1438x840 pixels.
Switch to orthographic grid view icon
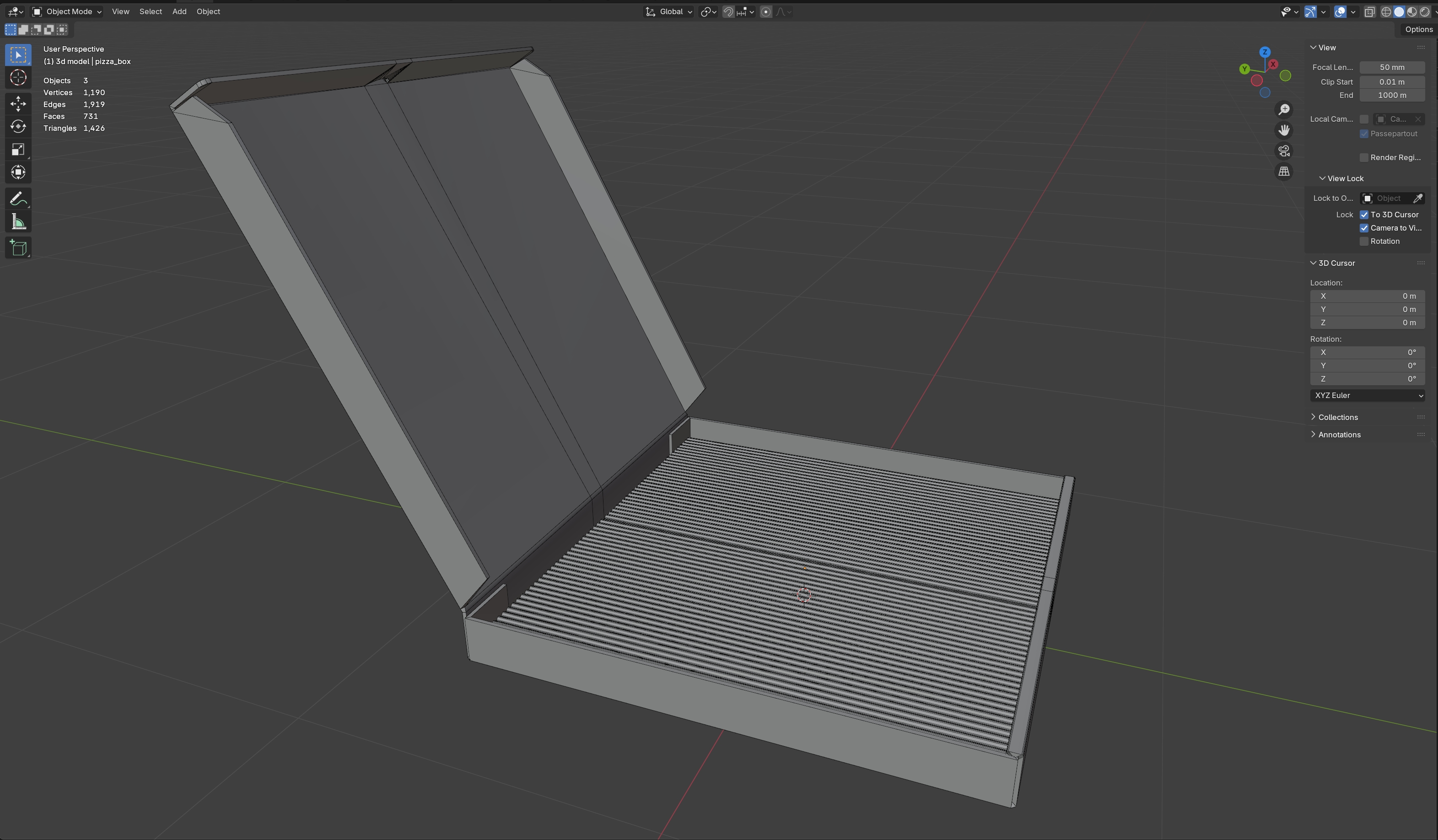(x=1284, y=171)
